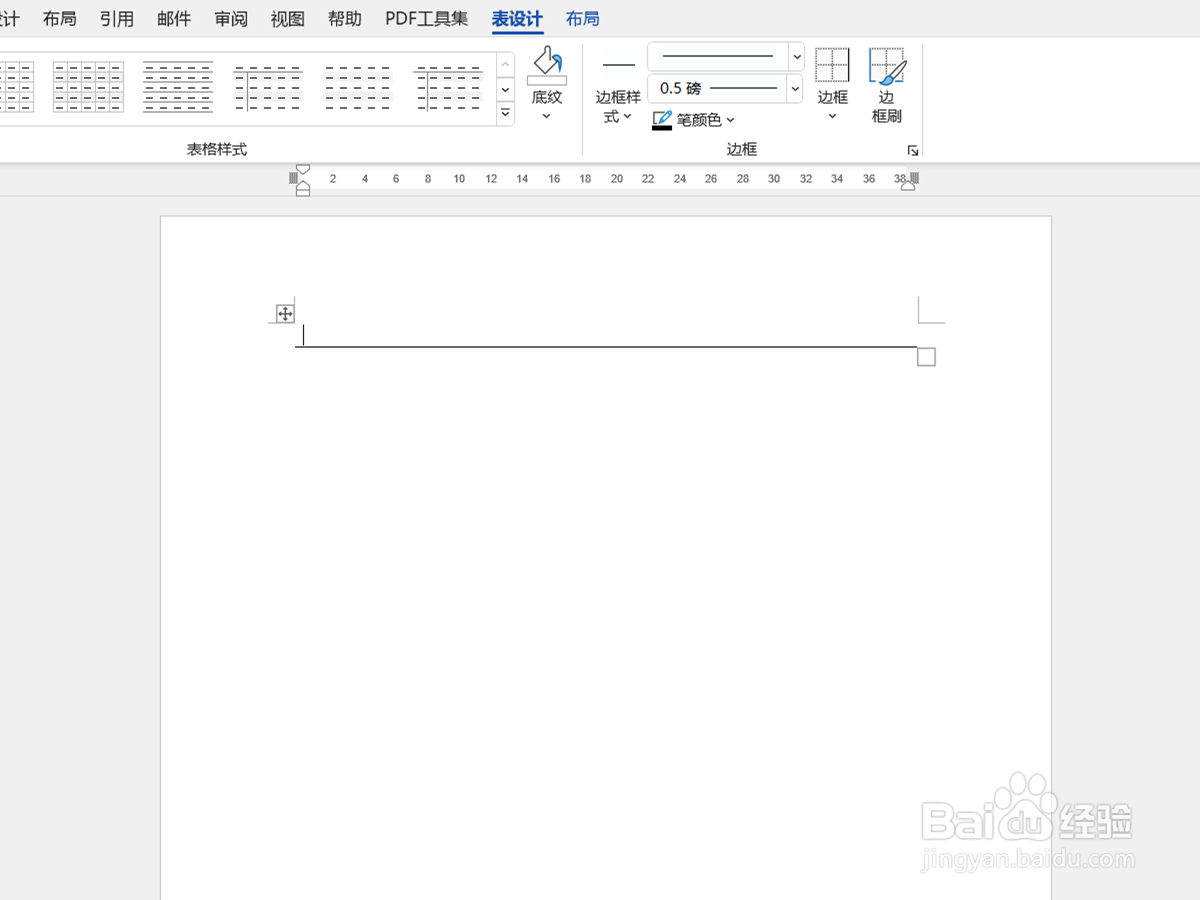Switch to the 邮件 tab
Image resolution: width=1200 pixels, height=900 pixels.
click(x=174, y=19)
